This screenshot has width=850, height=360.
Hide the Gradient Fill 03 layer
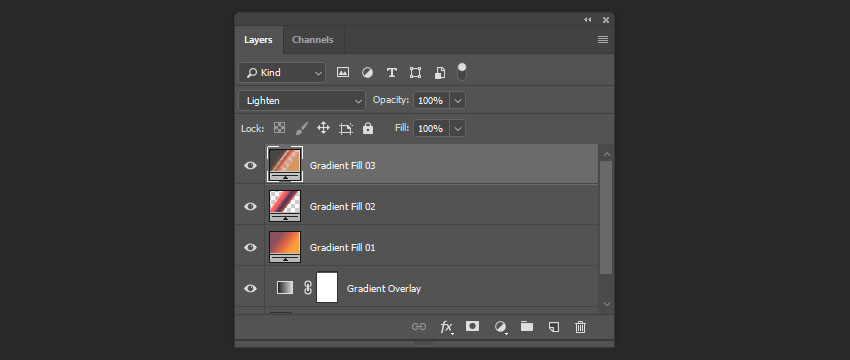tap(250, 165)
